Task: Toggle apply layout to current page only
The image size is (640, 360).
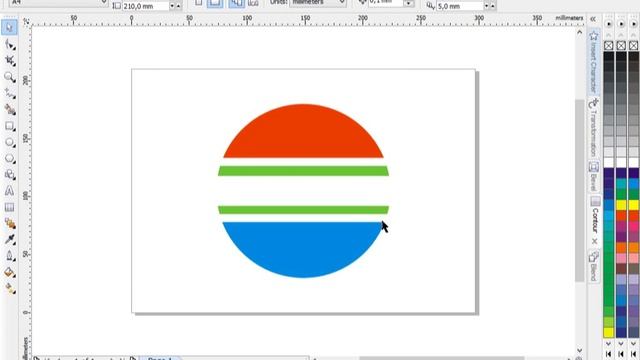Action: (x=253, y=3)
